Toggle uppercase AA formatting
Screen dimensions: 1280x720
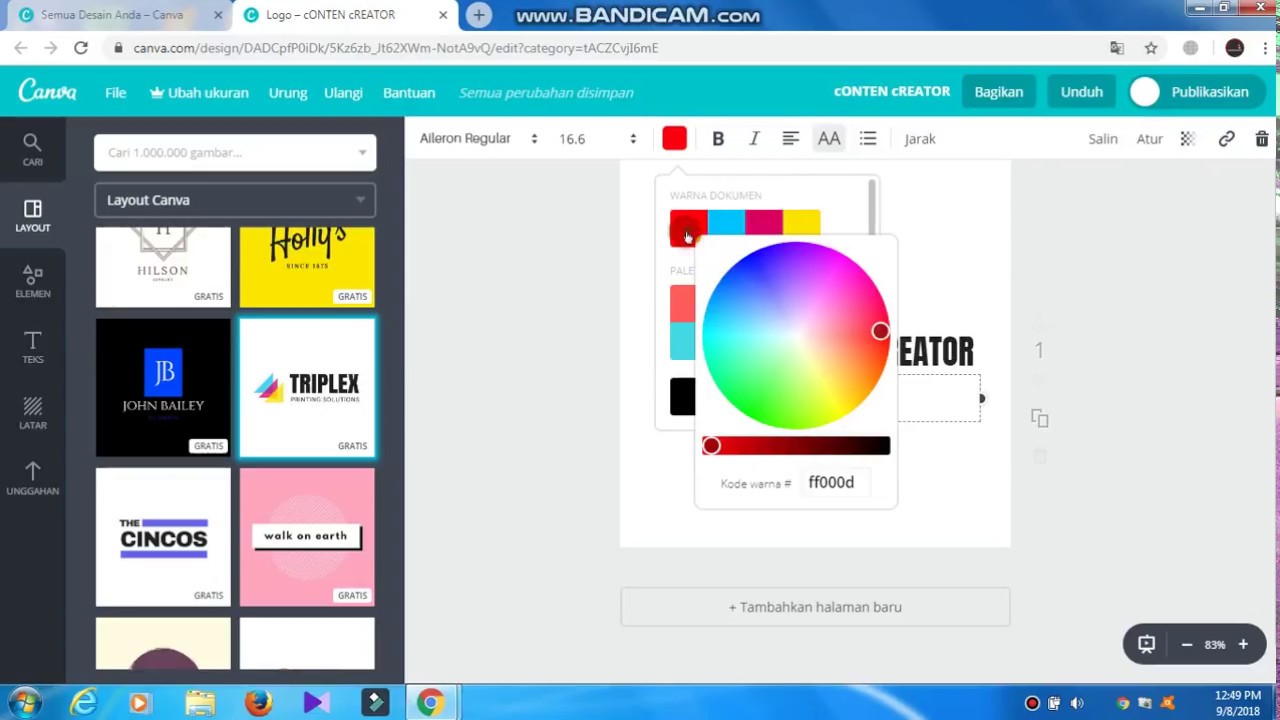coord(829,139)
